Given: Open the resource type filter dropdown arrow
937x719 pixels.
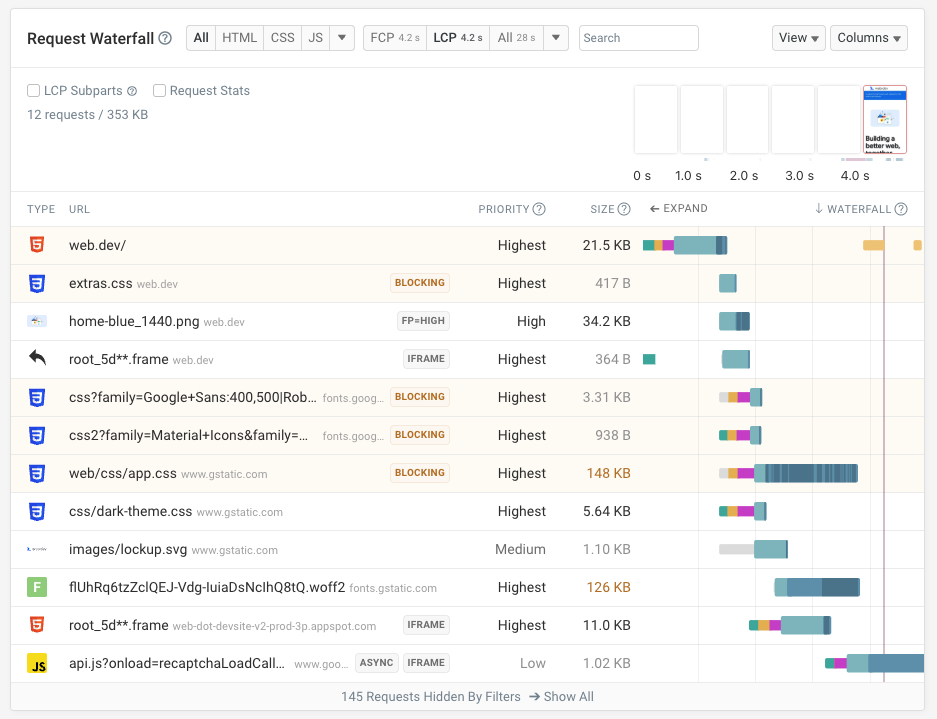Looking at the screenshot, I should [x=342, y=38].
